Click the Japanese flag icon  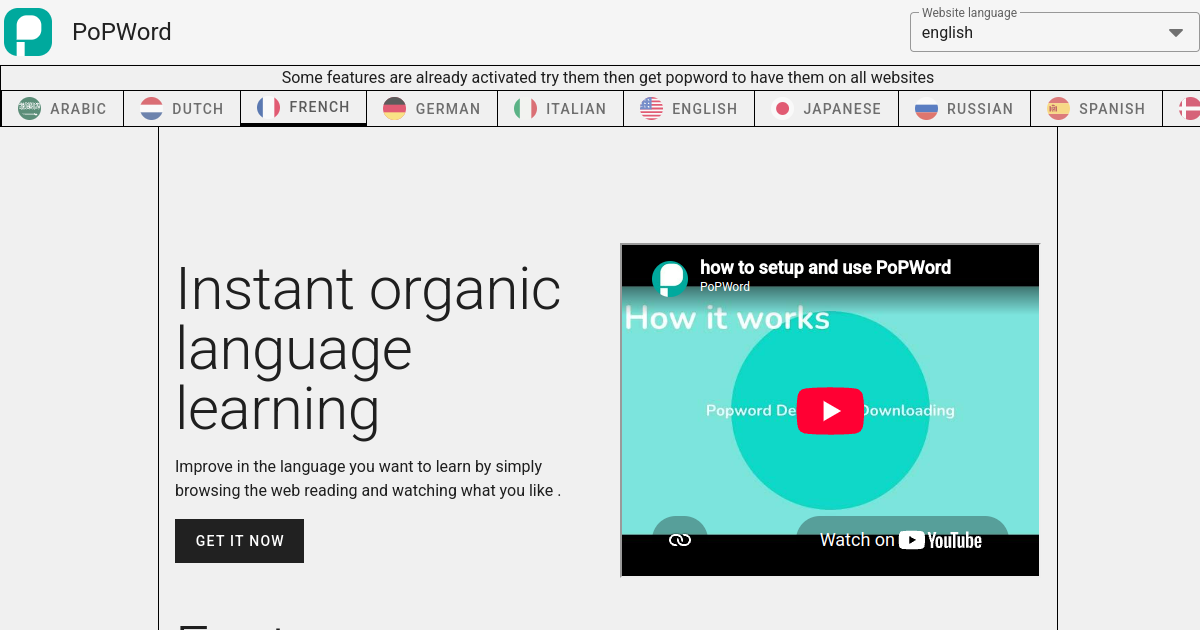783,109
